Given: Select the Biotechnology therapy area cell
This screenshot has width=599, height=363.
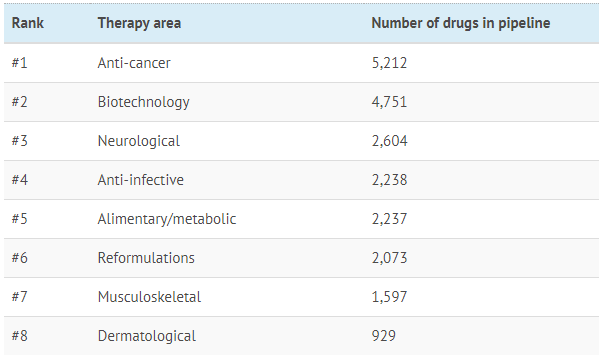Looking at the screenshot, I should (144, 102).
